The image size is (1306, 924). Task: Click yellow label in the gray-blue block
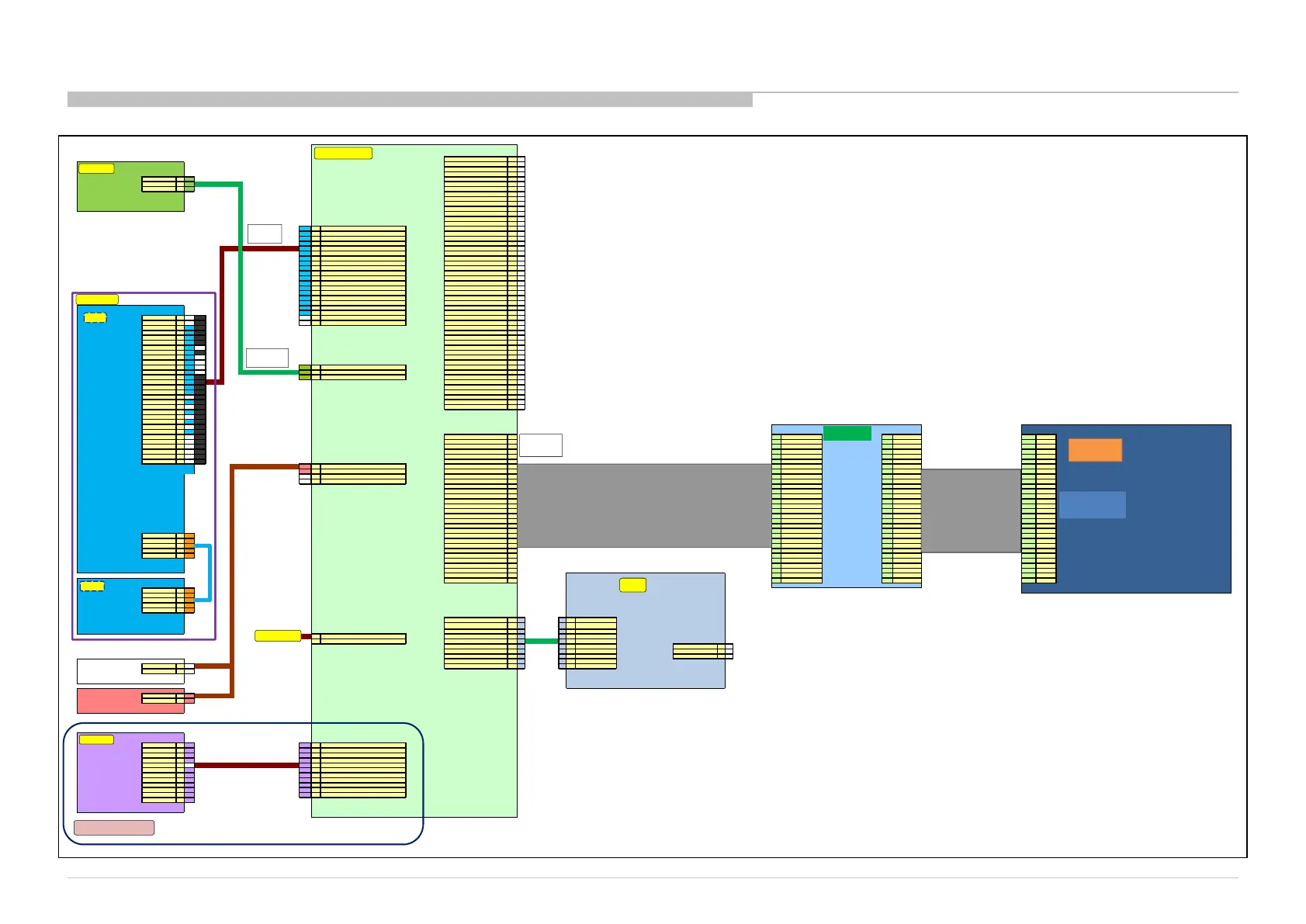pyautogui.click(x=632, y=585)
